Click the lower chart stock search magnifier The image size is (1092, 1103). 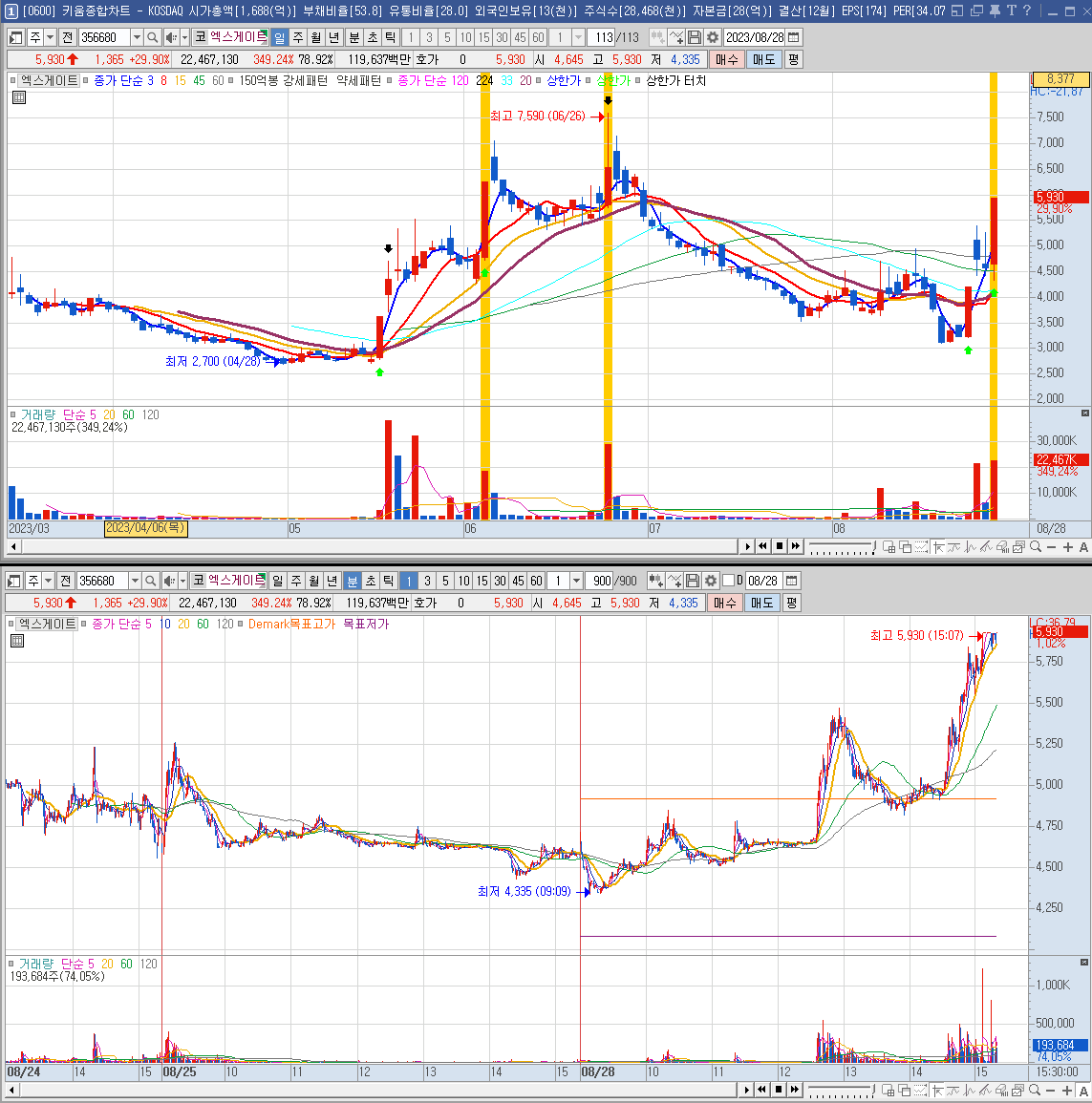click(x=151, y=581)
